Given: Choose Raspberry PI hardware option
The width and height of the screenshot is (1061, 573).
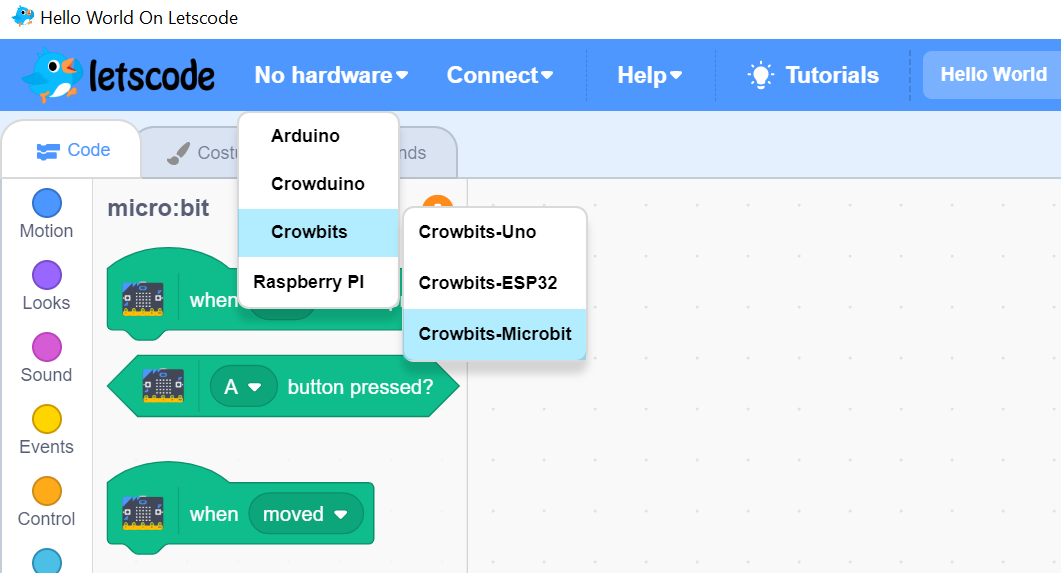Looking at the screenshot, I should point(319,281).
